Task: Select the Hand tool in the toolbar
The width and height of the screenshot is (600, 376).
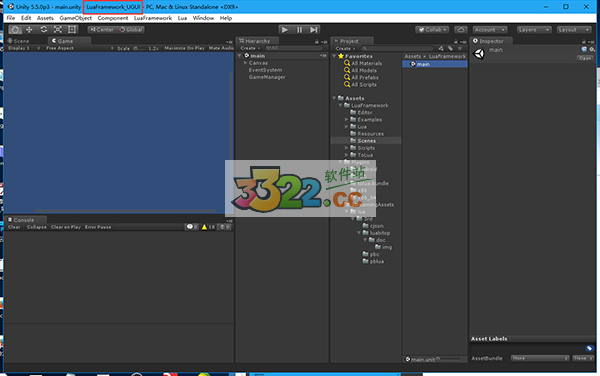Action: 15,29
